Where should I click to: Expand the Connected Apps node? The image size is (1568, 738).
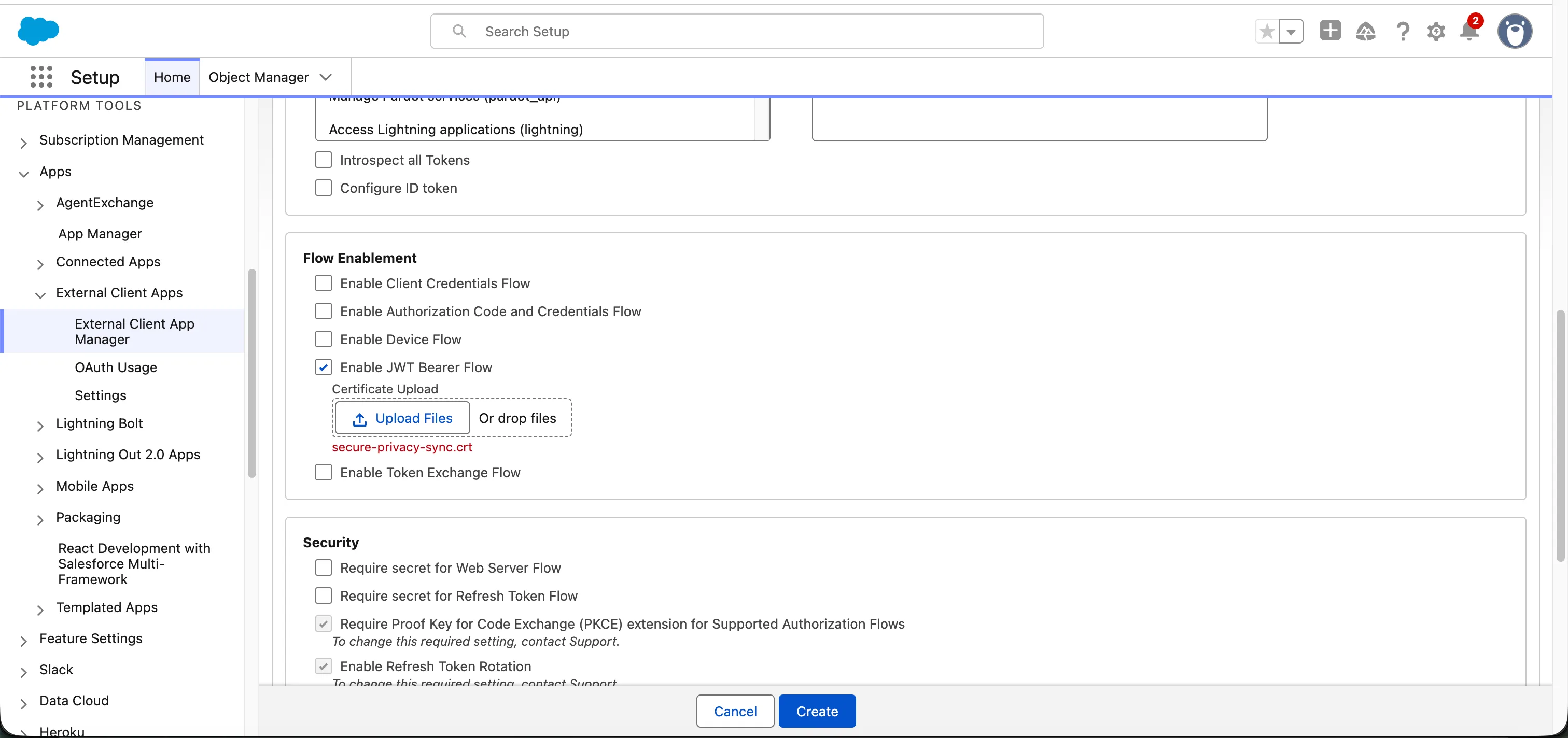coord(40,265)
